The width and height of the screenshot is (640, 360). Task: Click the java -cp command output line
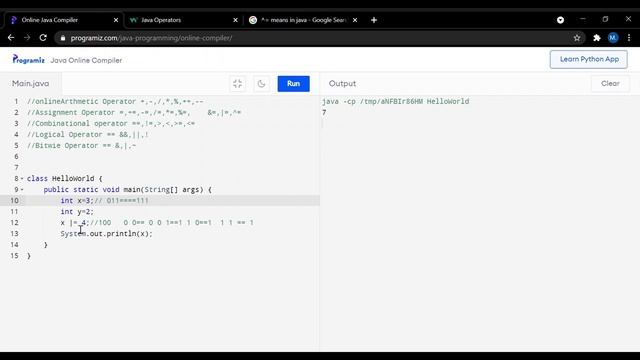(396, 102)
